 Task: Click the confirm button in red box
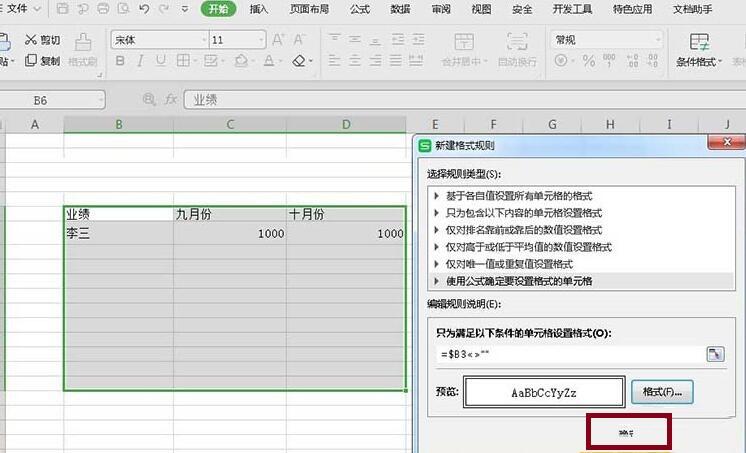point(628,433)
